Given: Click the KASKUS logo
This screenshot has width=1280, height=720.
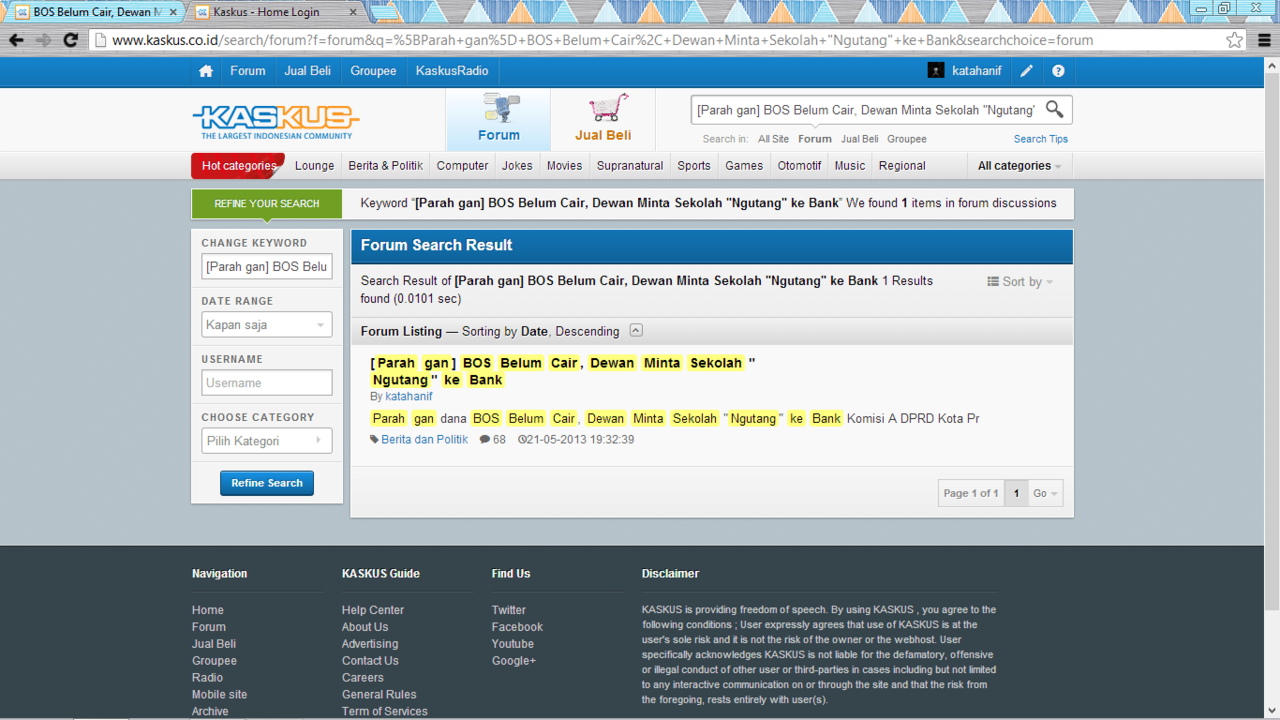Looking at the screenshot, I should click(x=275, y=122).
